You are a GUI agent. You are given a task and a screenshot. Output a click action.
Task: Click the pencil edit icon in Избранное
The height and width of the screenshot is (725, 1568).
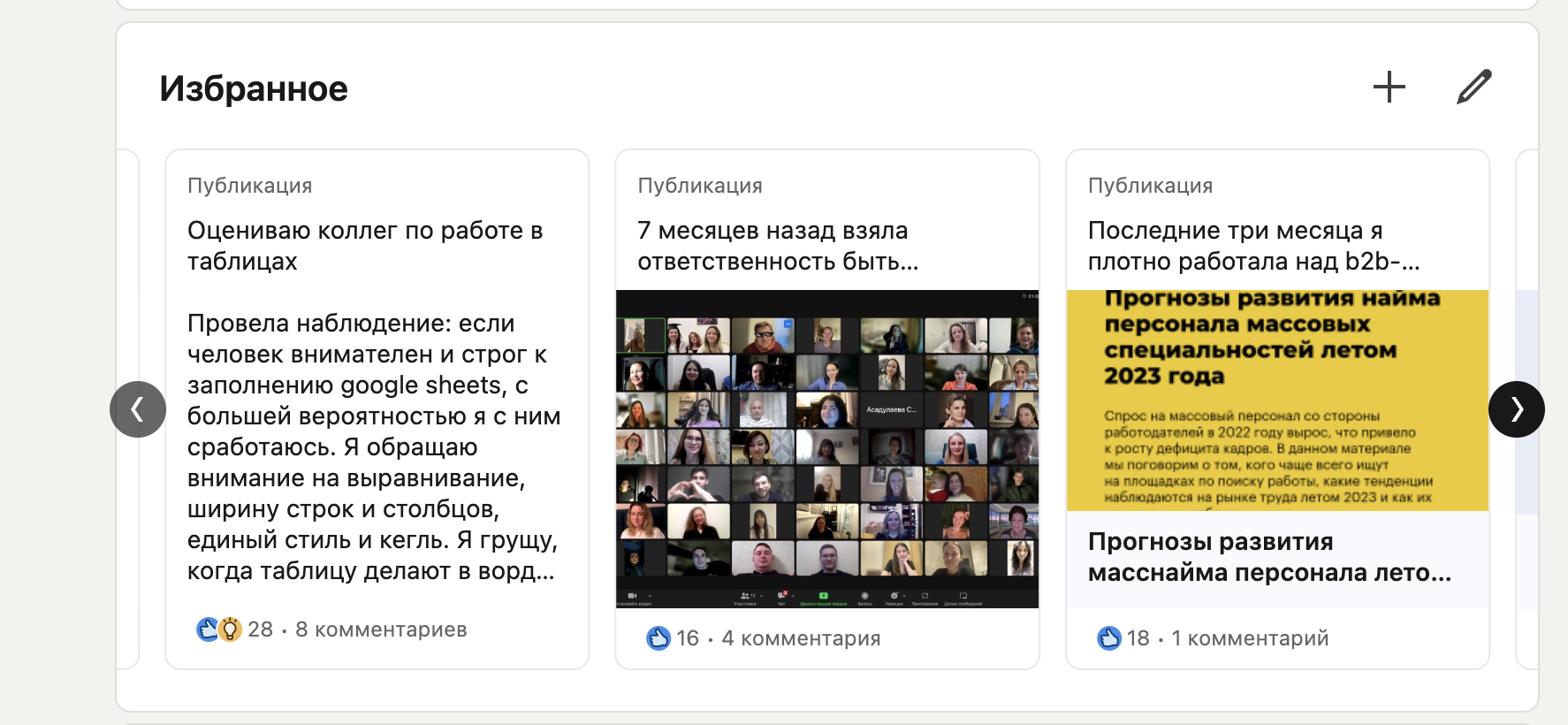tap(1473, 88)
